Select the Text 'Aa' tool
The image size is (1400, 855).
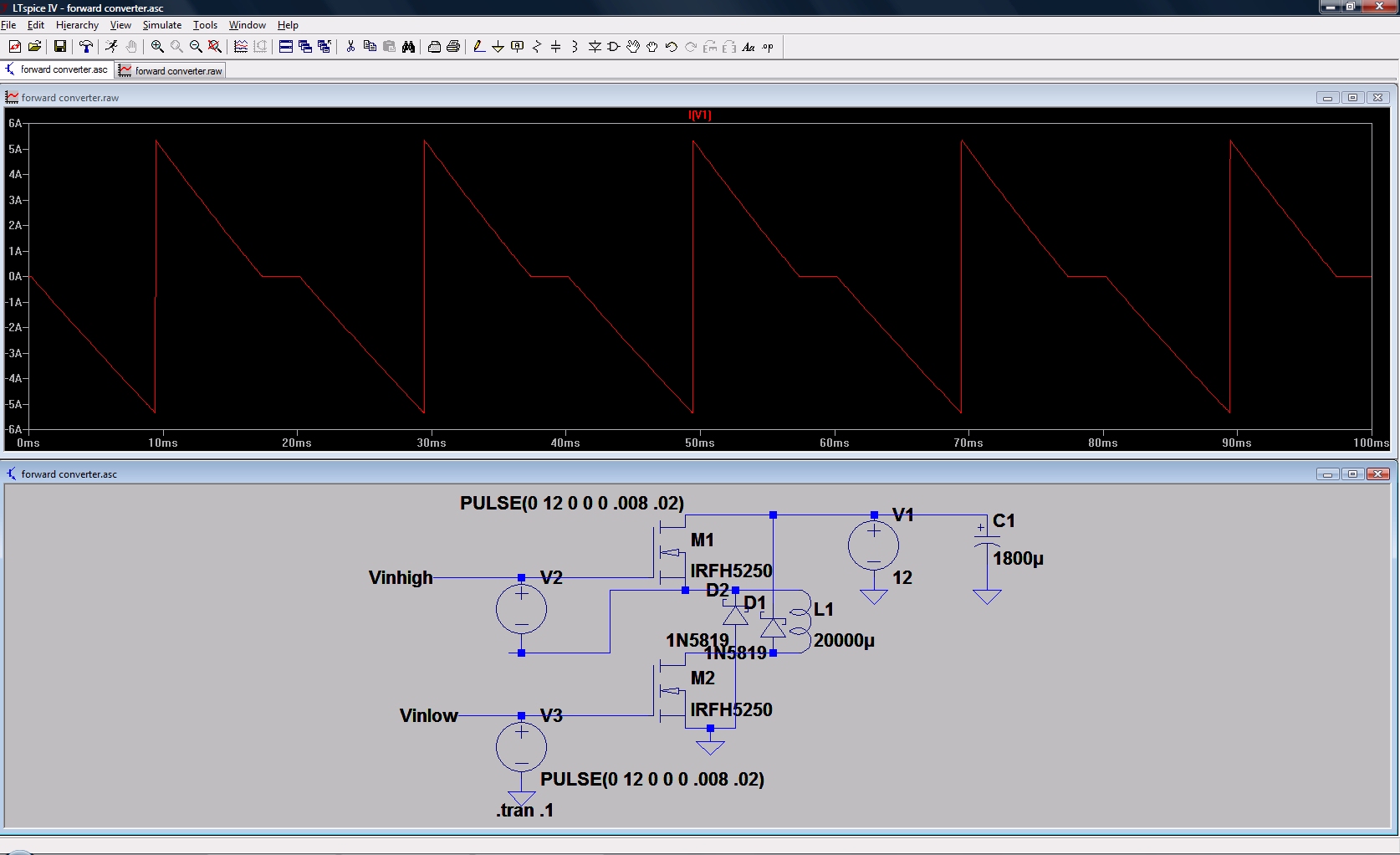click(x=749, y=47)
